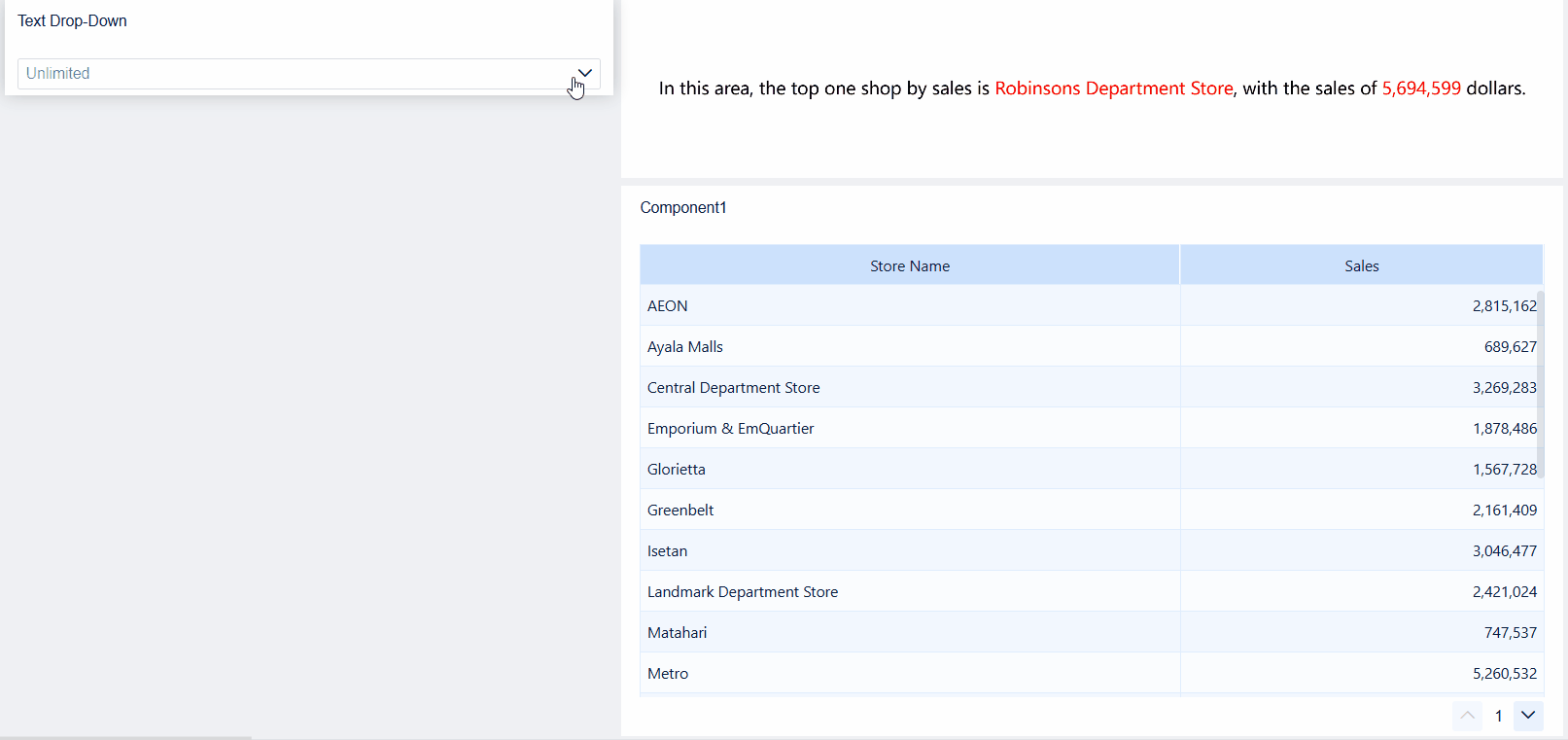Screen dimensions: 1568x740
Task: Click the Component1 title label
Action: click(x=683, y=207)
